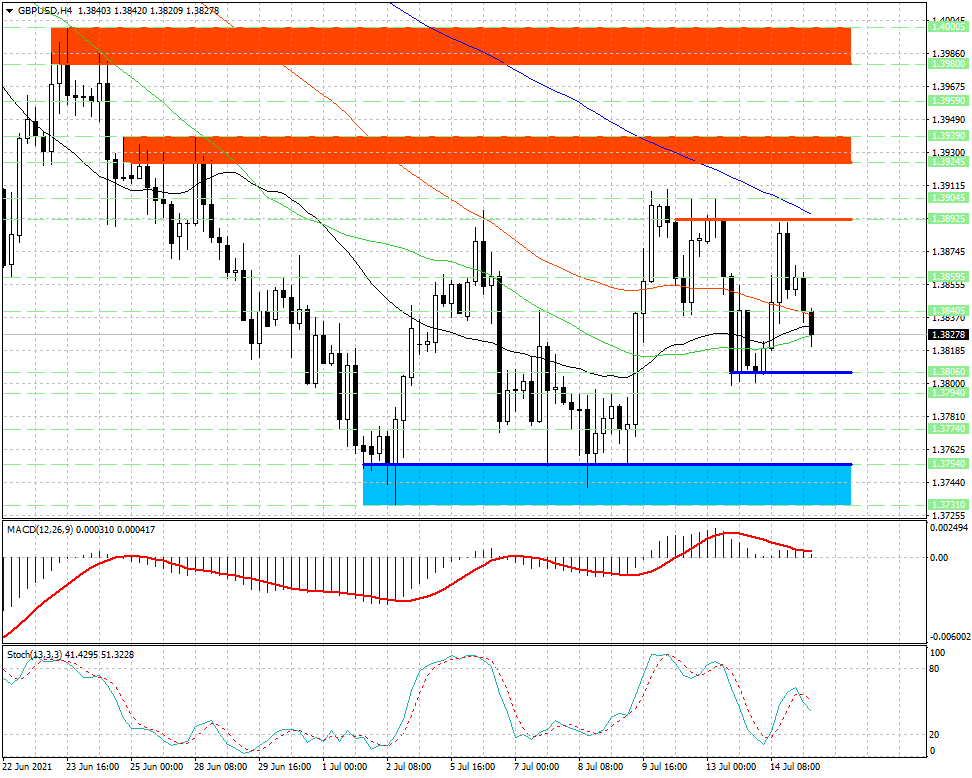
Task: Click the 28 Jun 08:00 time label
Action: pos(221,767)
